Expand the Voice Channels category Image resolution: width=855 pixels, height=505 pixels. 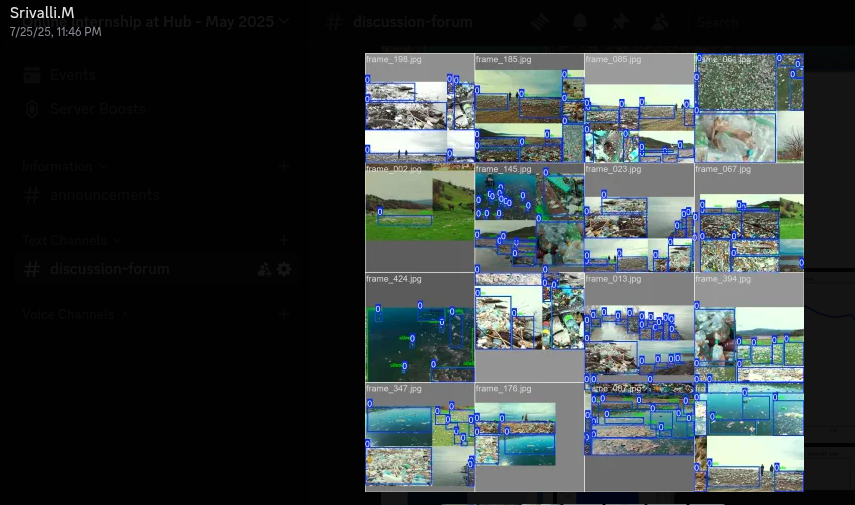[x=74, y=314]
